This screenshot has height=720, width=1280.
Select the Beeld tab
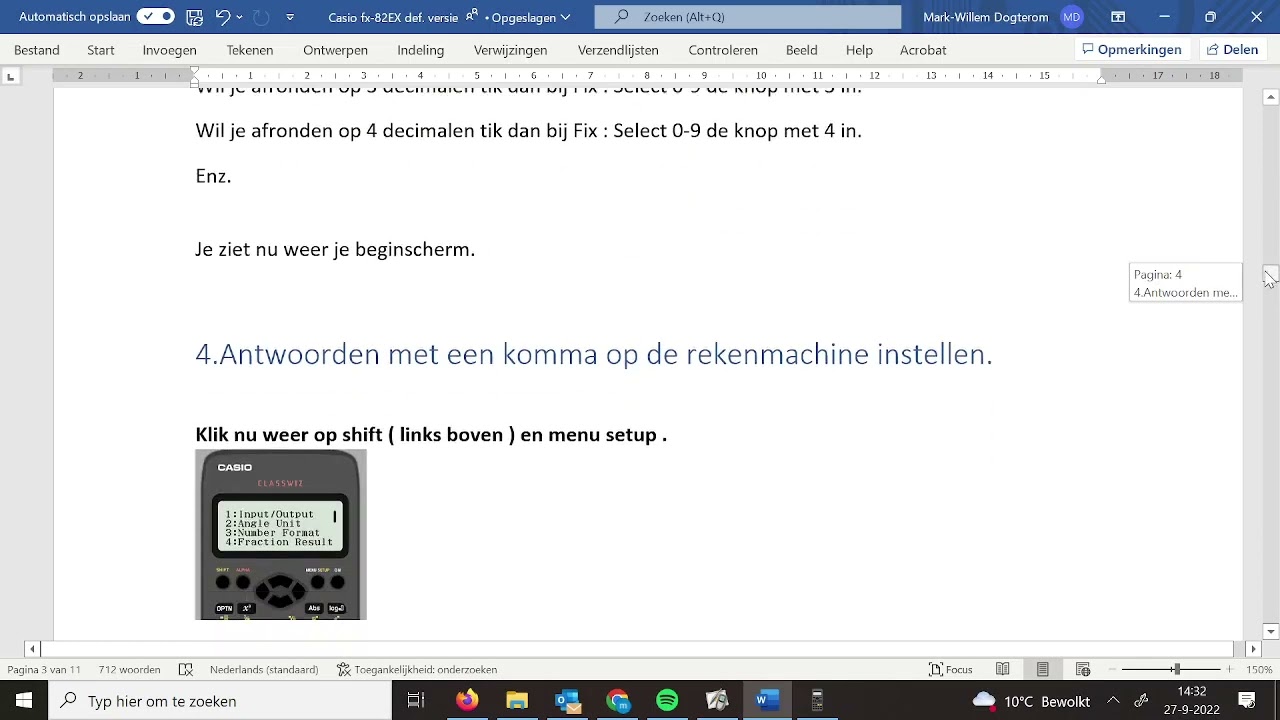click(x=801, y=50)
